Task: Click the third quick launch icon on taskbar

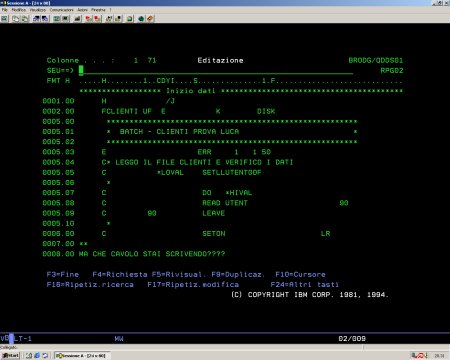Action: coord(45,356)
